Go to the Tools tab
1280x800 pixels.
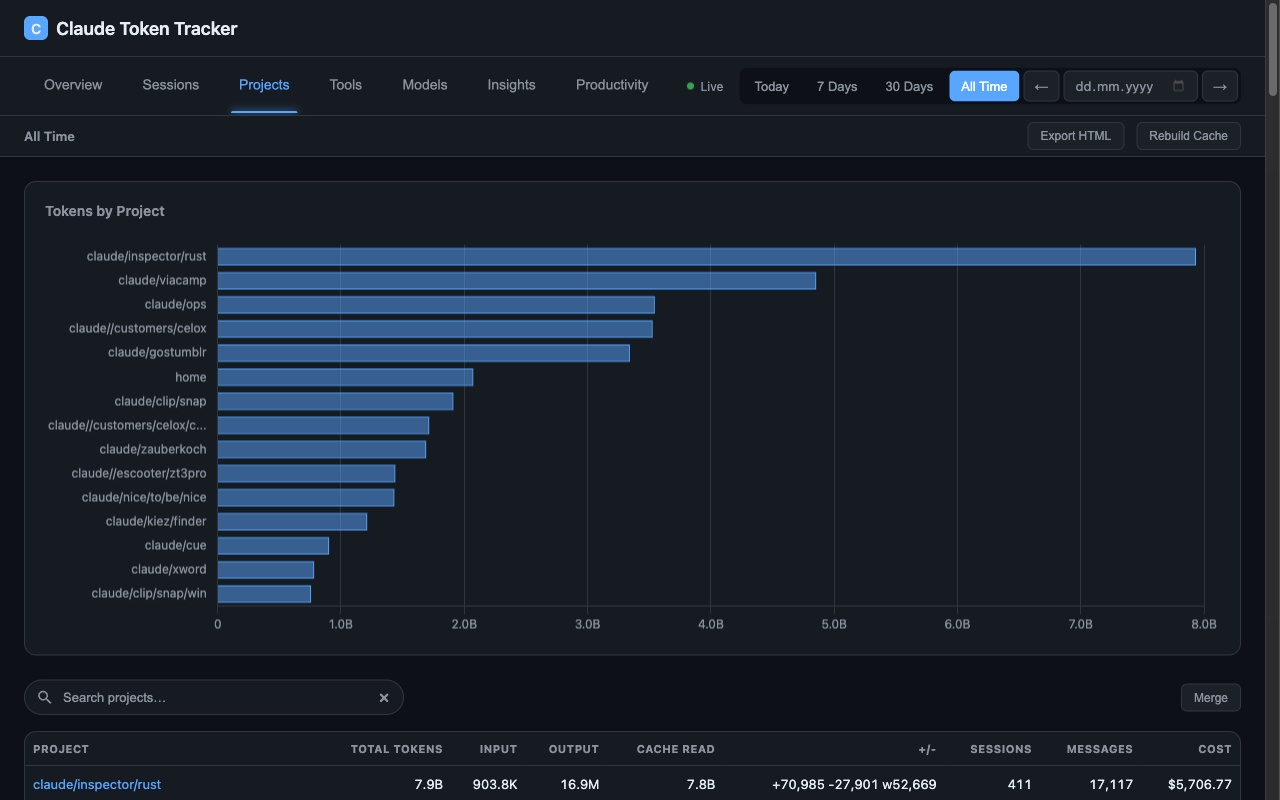coord(346,85)
